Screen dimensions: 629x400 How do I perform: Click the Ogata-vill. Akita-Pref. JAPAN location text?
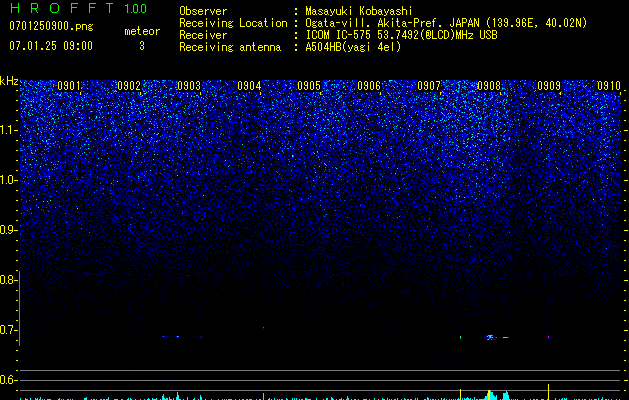point(446,23)
